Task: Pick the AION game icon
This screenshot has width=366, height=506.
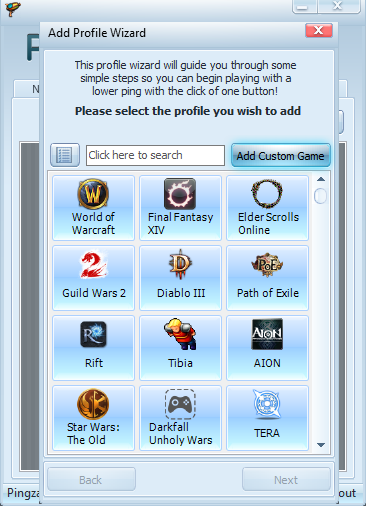Action: click(x=267, y=334)
